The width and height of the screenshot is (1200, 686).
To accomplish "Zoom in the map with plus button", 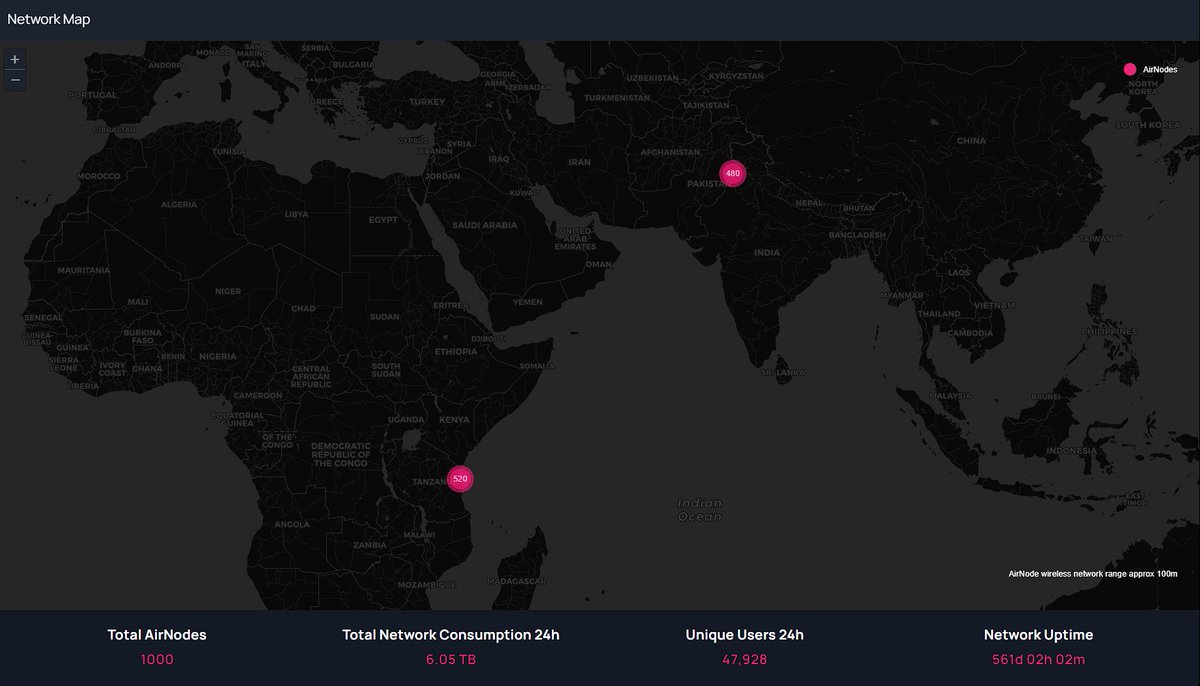I will [x=15, y=59].
